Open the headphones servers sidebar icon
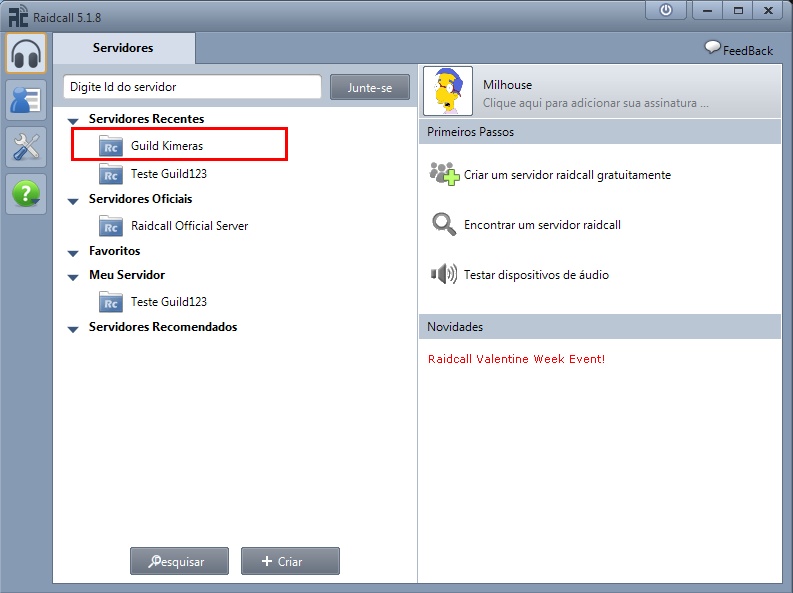 pos(26,54)
